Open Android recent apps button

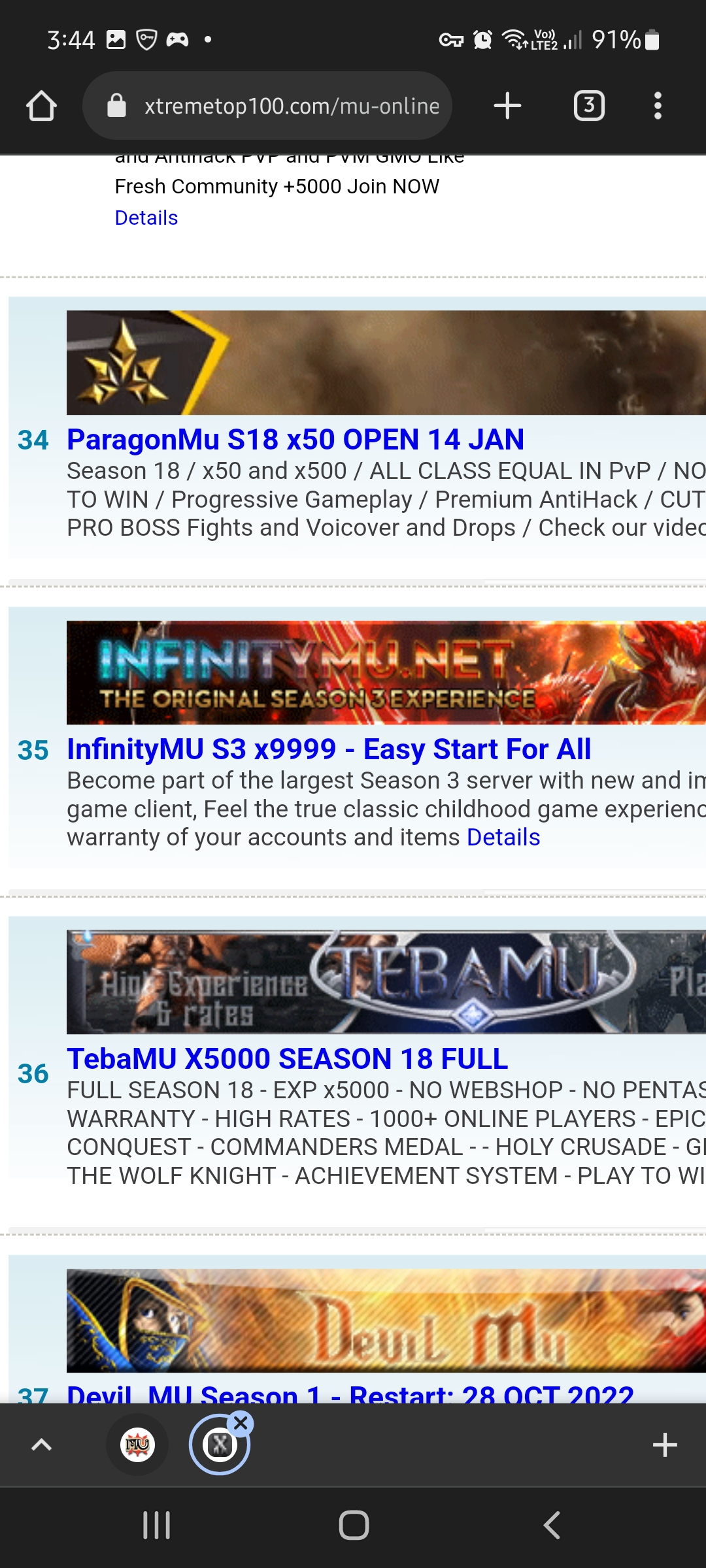(157, 1526)
